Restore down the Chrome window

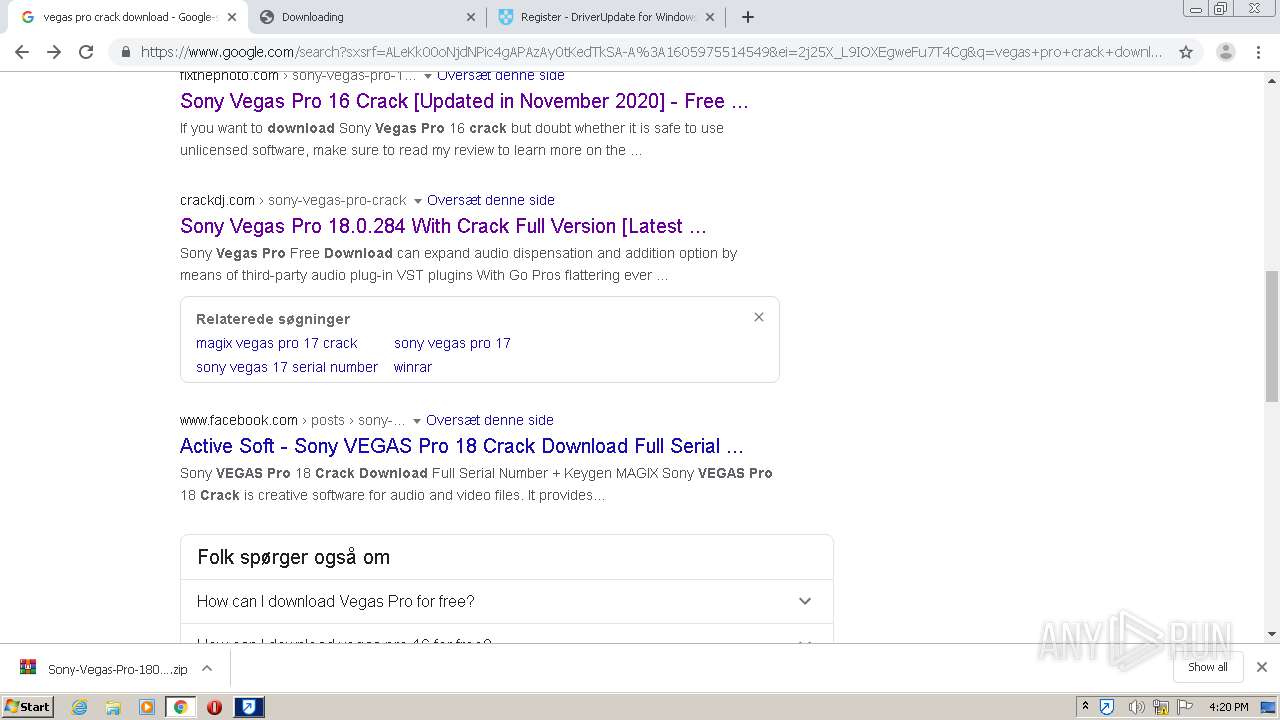[x=1220, y=9]
